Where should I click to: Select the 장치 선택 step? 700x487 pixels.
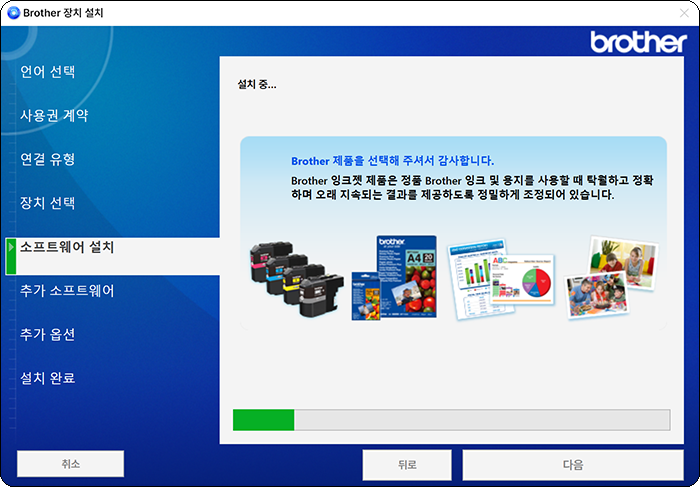tap(47, 203)
